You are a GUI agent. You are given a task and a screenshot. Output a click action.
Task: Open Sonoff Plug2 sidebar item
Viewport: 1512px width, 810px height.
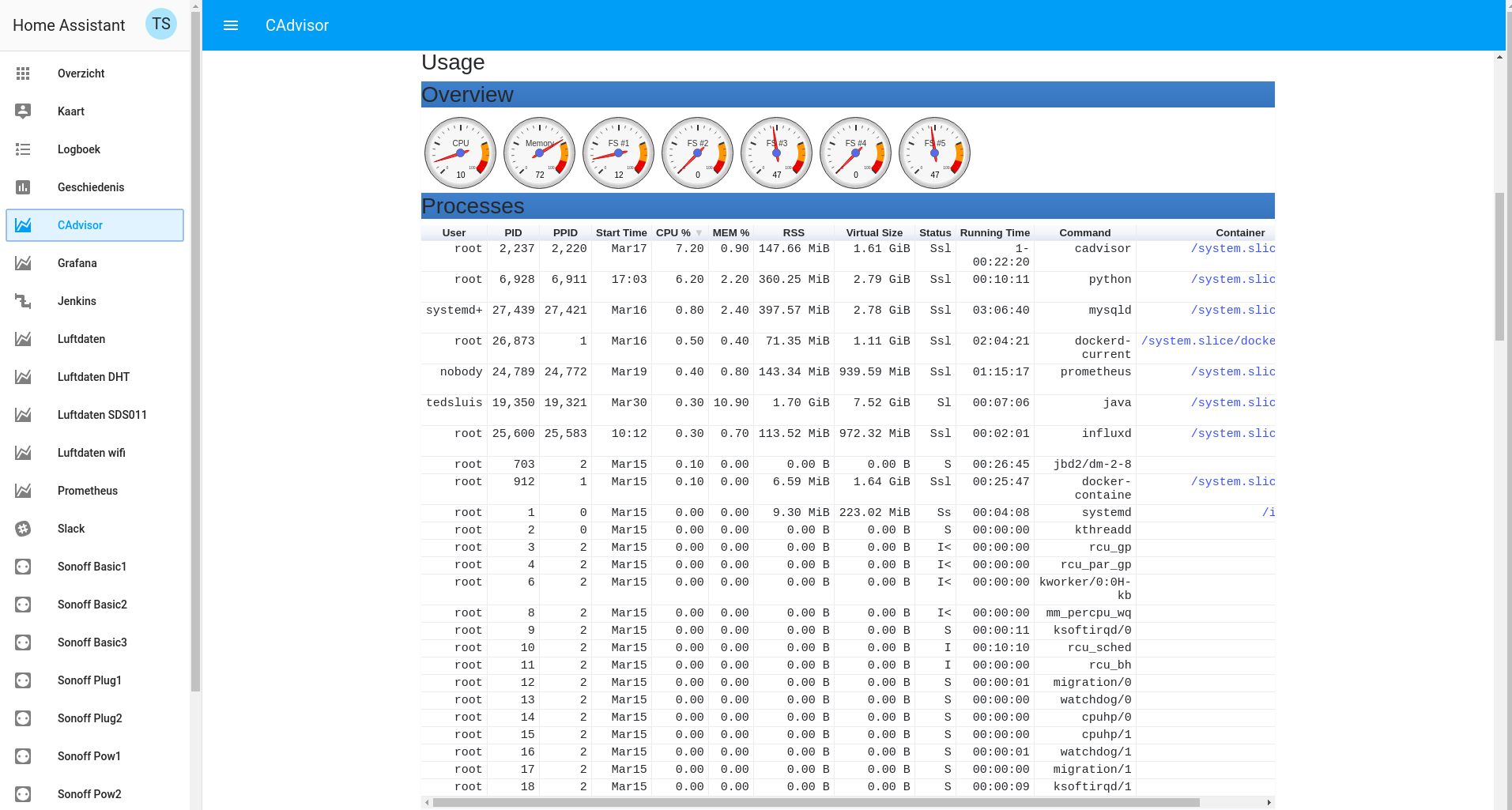(x=95, y=718)
